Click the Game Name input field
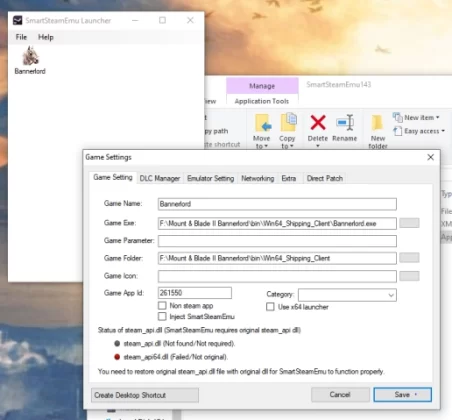The image size is (452, 420). pos(277,204)
